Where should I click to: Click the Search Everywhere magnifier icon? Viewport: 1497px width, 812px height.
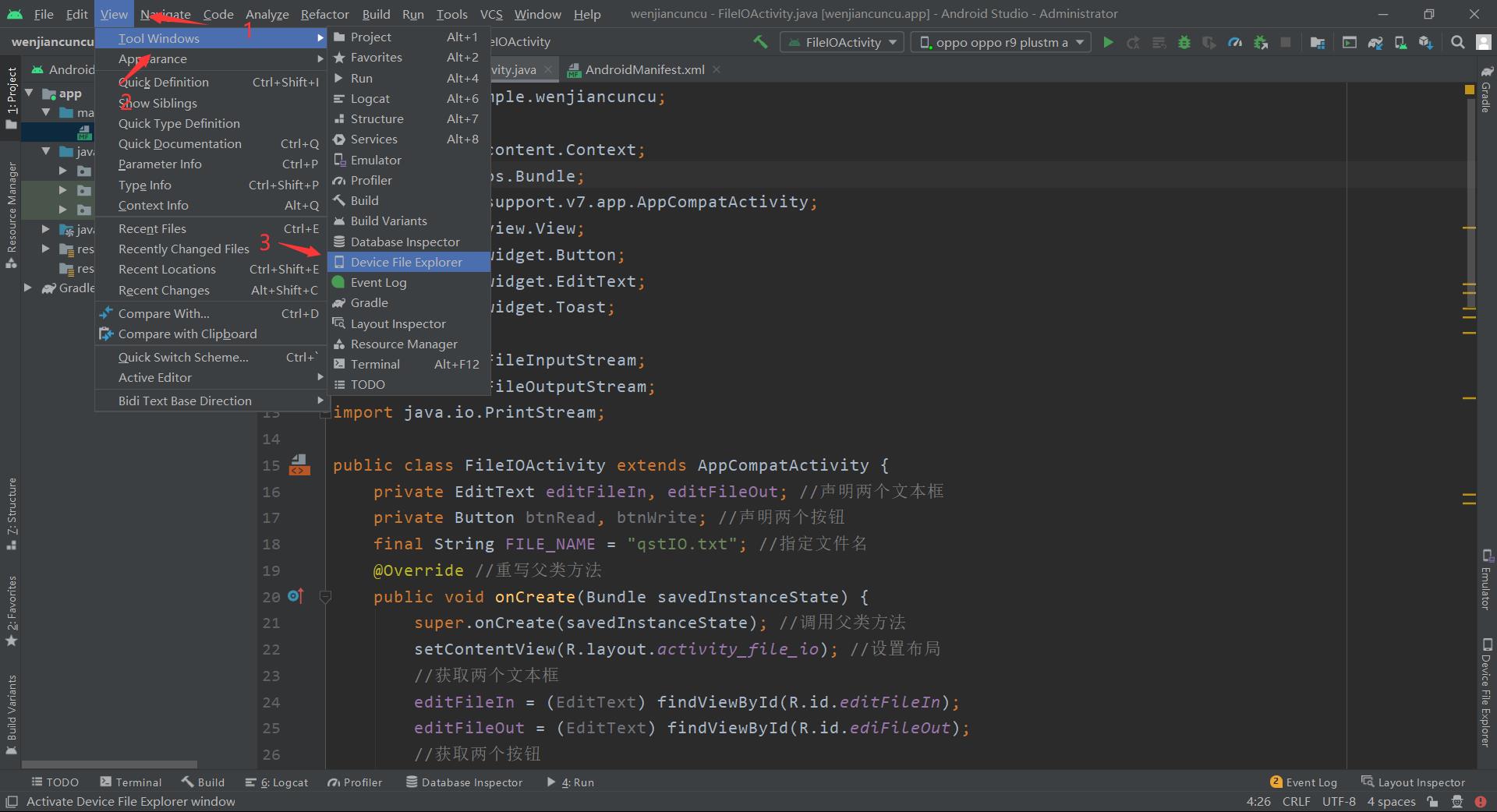[x=1457, y=42]
